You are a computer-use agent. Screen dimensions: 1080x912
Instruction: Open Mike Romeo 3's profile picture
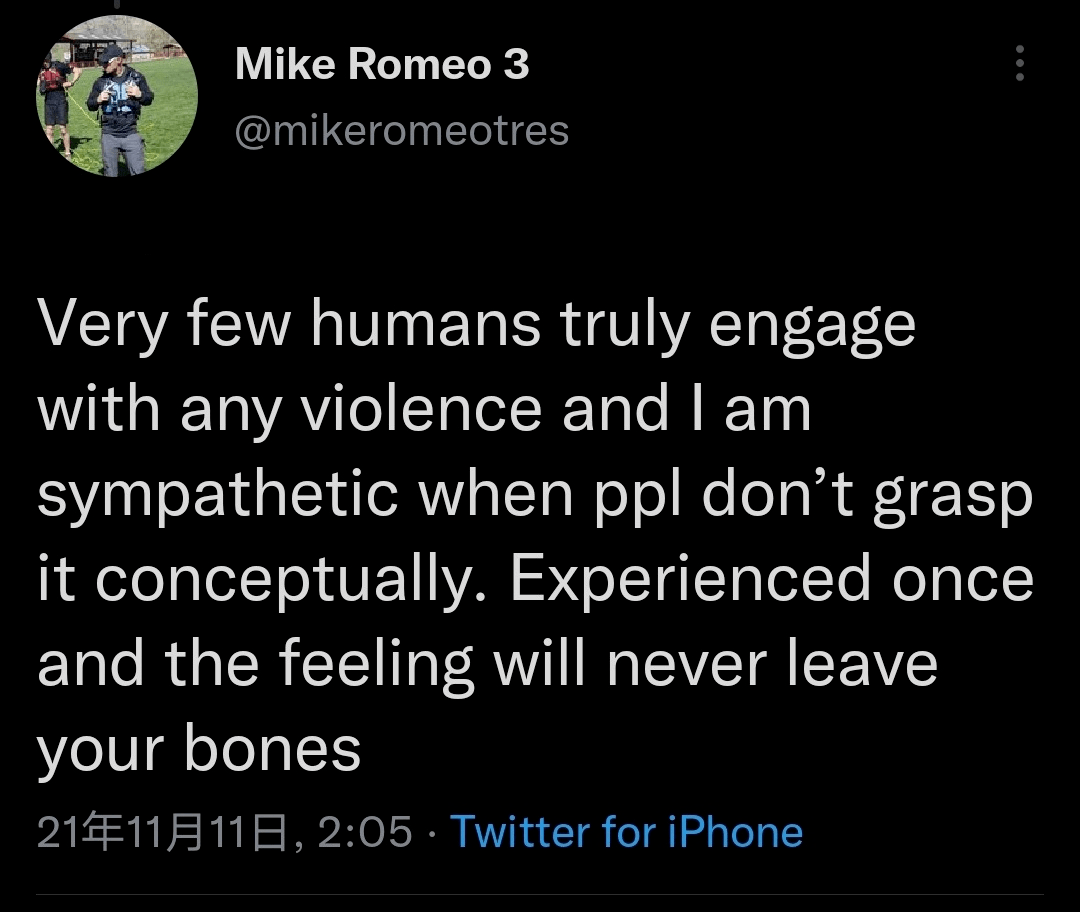click(117, 96)
